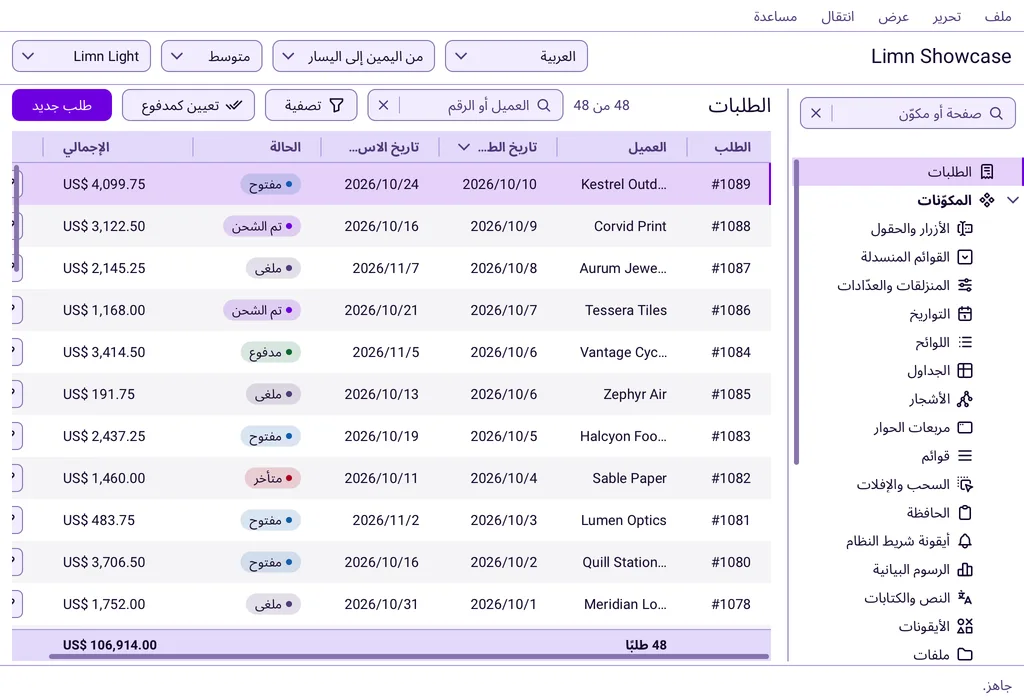Select Lumen Optics customer cell
The height and width of the screenshot is (700, 1024).
622,520
